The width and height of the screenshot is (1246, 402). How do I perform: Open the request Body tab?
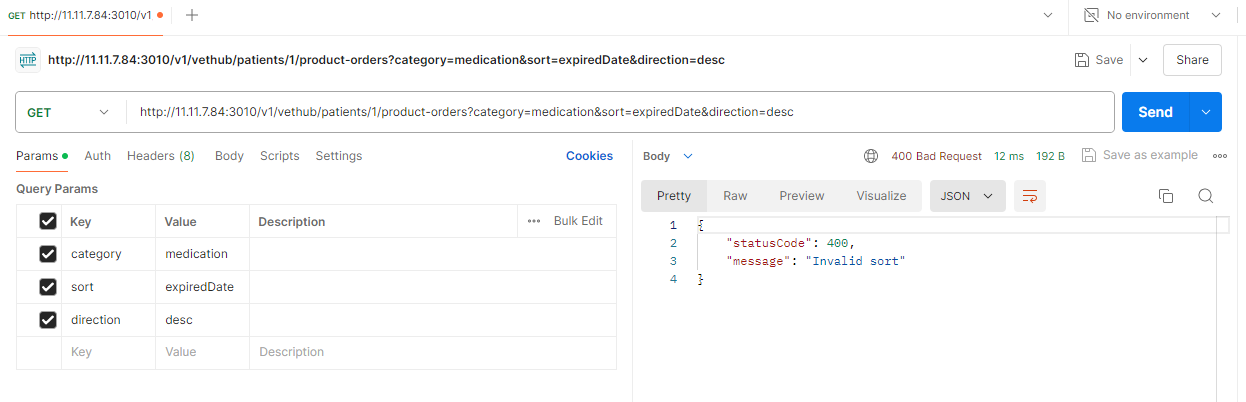(229, 156)
